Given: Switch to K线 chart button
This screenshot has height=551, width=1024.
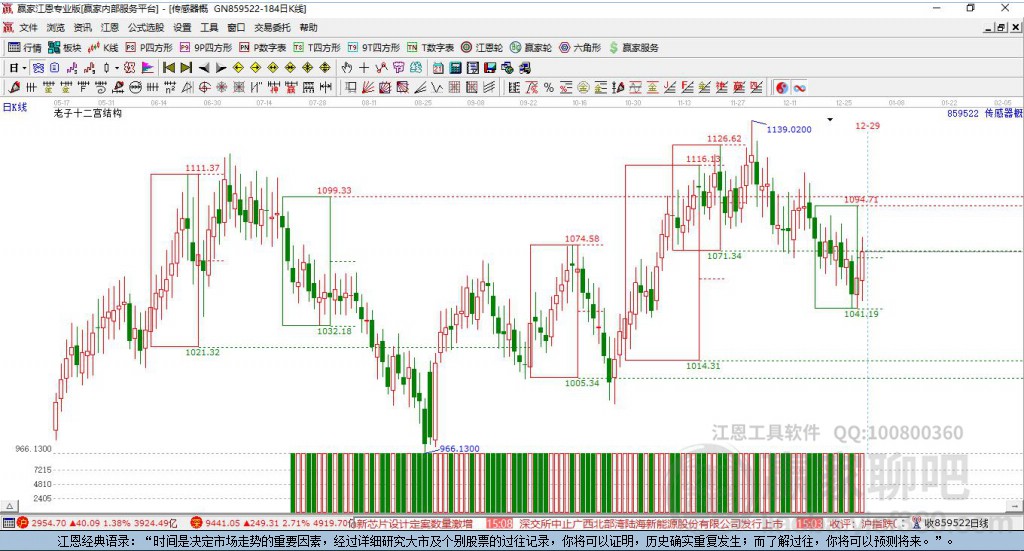Looking at the screenshot, I should (103, 48).
